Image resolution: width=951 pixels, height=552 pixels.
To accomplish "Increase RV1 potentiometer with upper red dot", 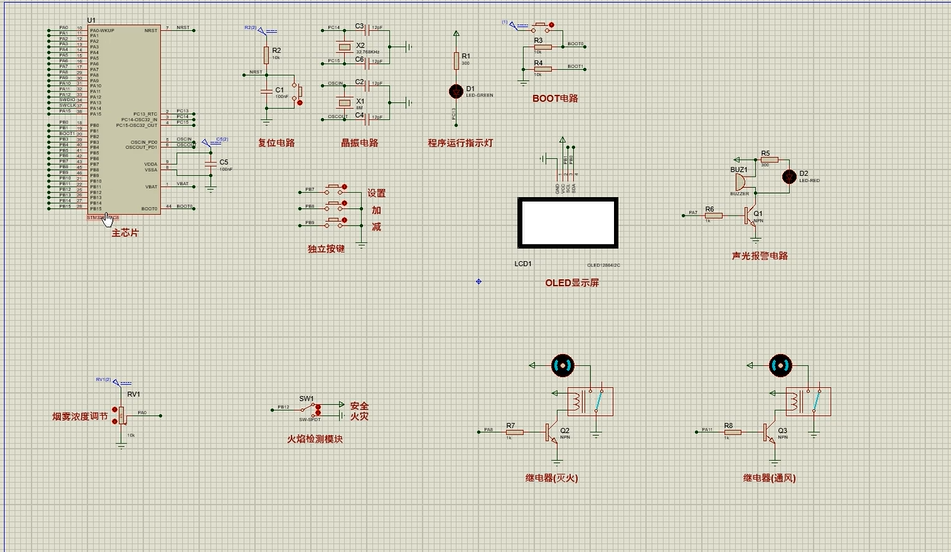I will click(115, 411).
